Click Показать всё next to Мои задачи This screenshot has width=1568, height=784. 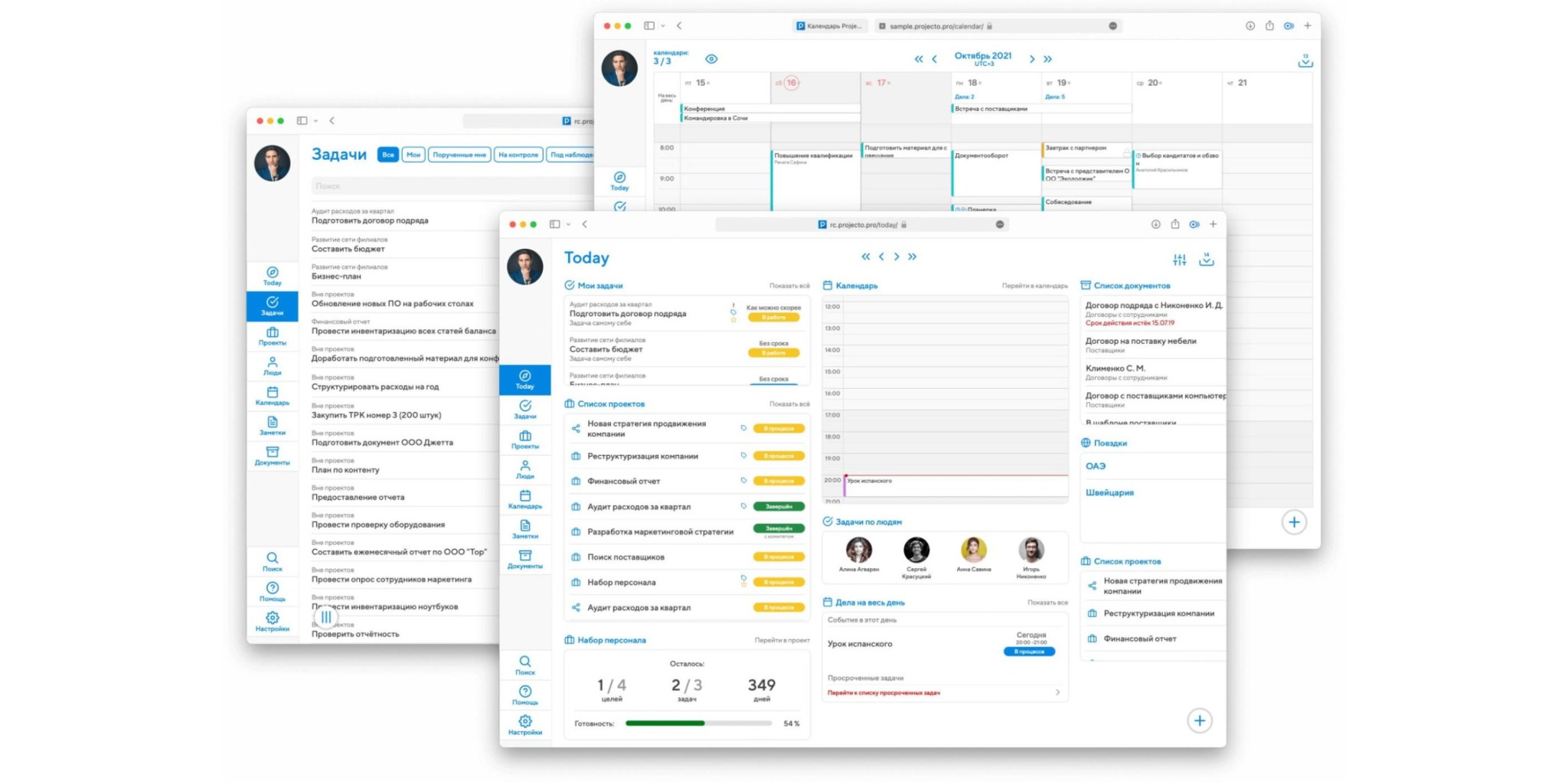tap(789, 286)
